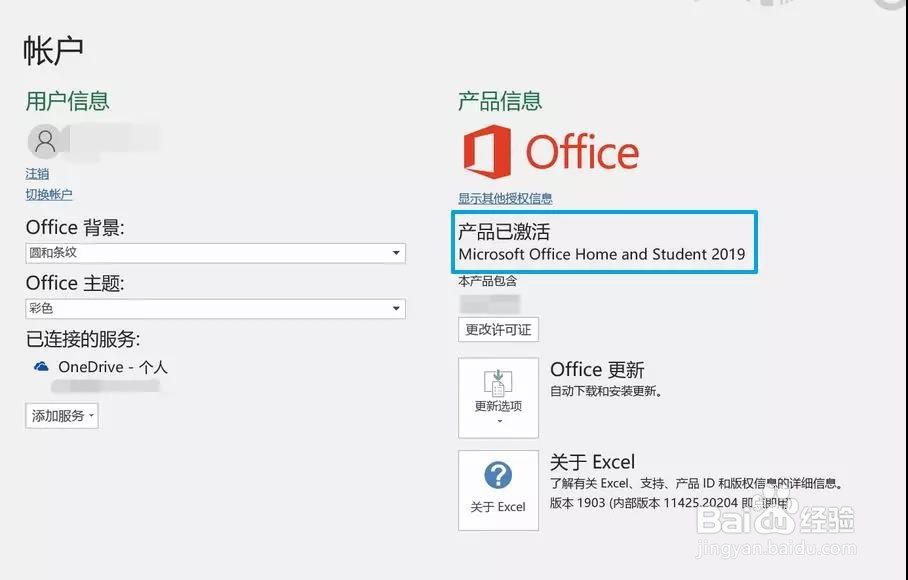The image size is (908, 580).
Task: Click the 本产品包含 label
Action: 487,281
